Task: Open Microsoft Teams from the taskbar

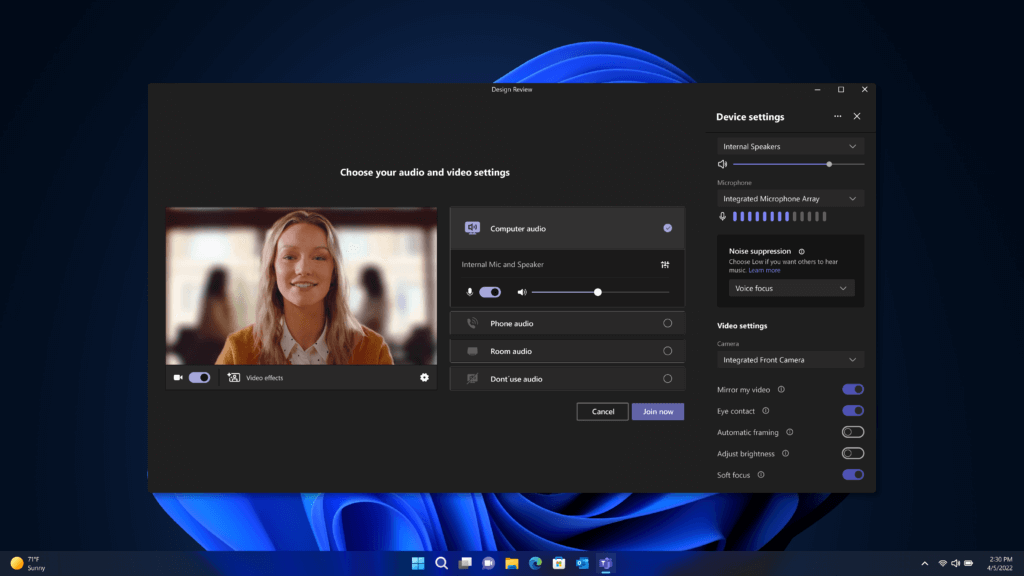Action: click(x=604, y=563)
